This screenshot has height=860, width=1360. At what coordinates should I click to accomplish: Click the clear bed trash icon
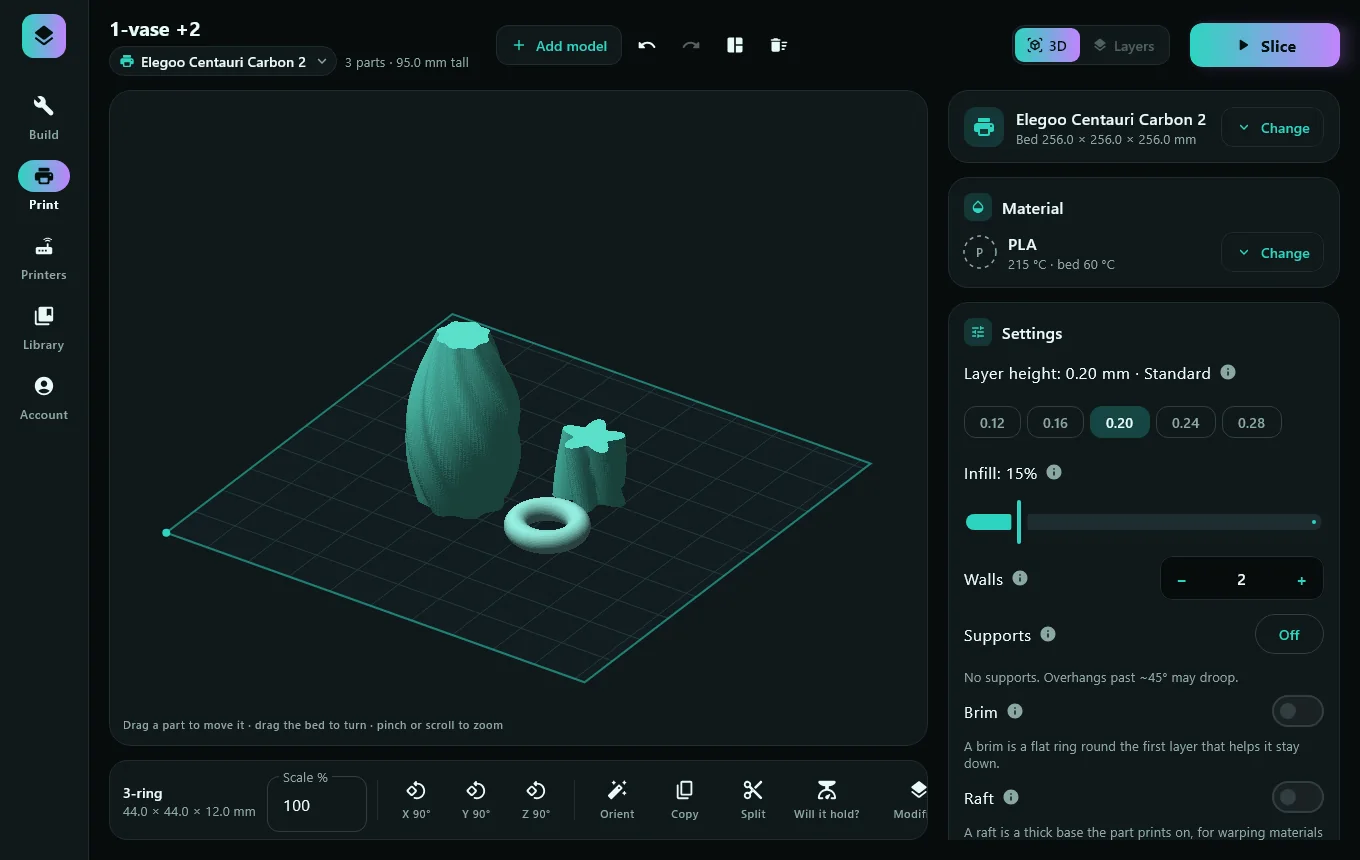click(779, 45)
